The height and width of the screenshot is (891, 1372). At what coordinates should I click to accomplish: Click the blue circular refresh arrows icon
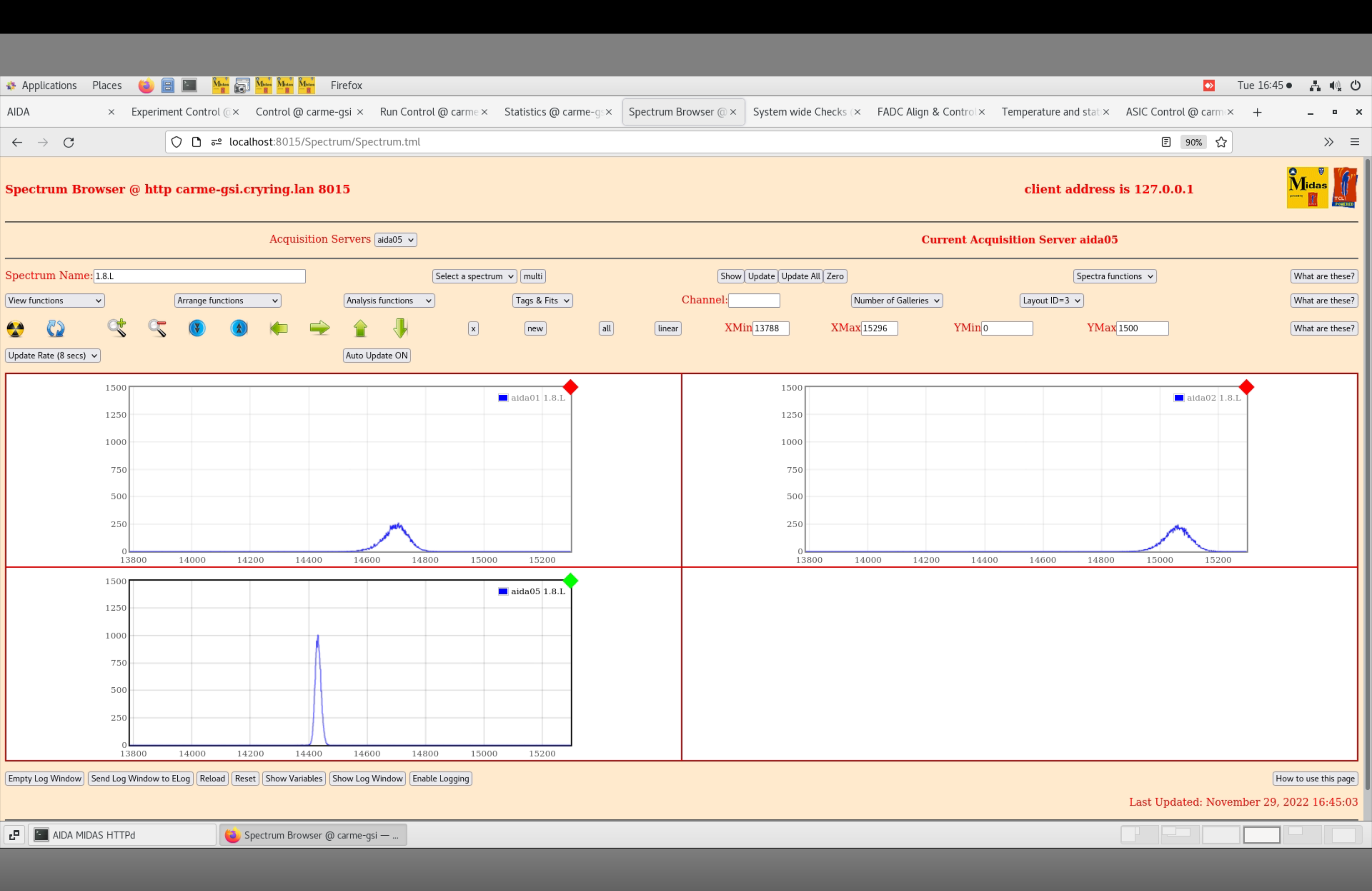[55, 328]
